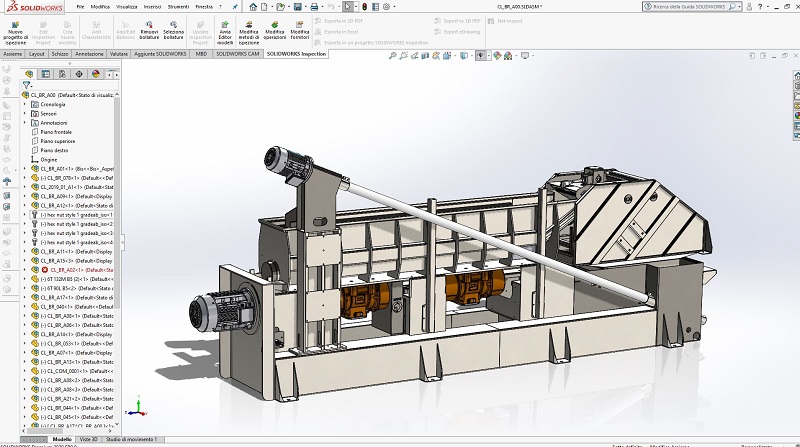
Task: Launch Avvia Editor modelli
Action: coord(225,23)
